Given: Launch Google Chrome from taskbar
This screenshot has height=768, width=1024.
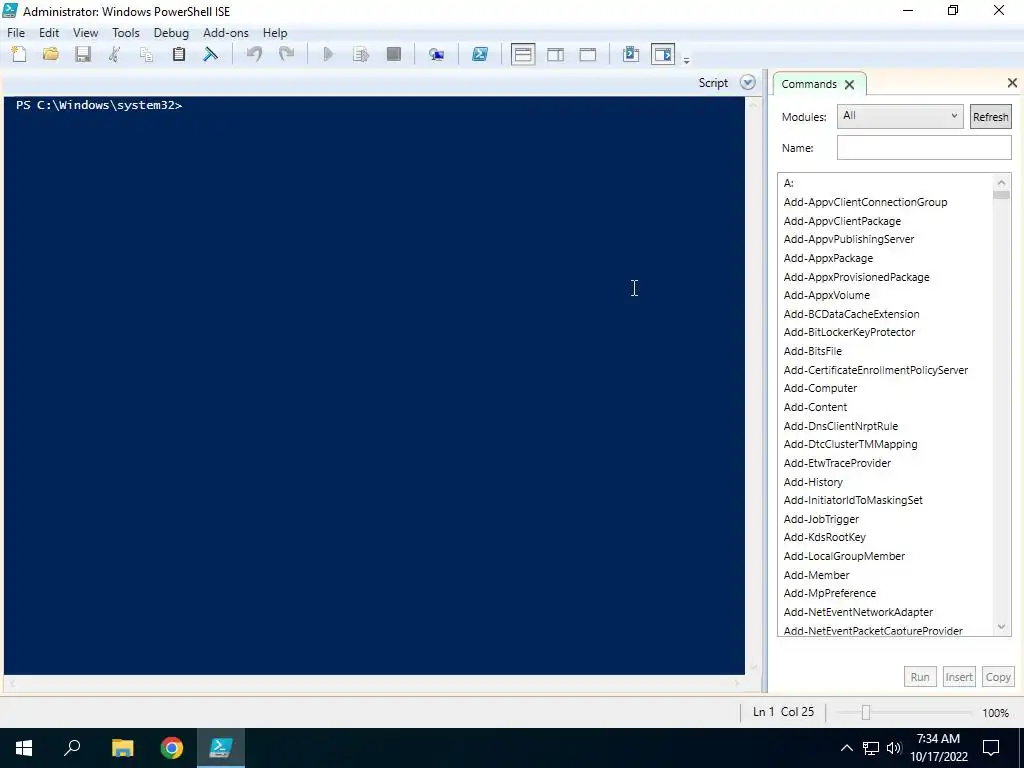Looking at the screenshot, I should [x=172, y=748].
